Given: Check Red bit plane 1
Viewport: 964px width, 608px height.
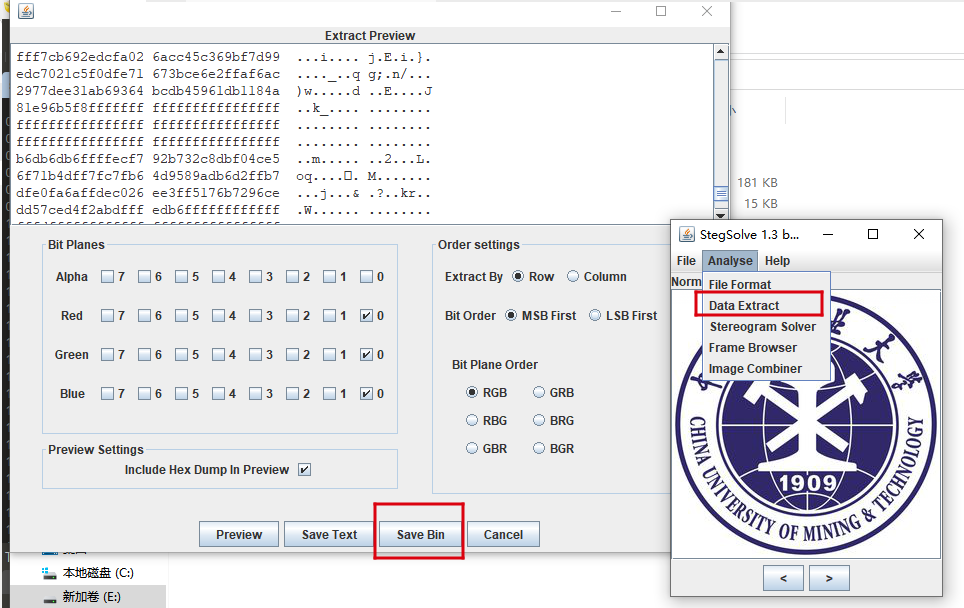Looking at the screenshot, I should [330, 315].
